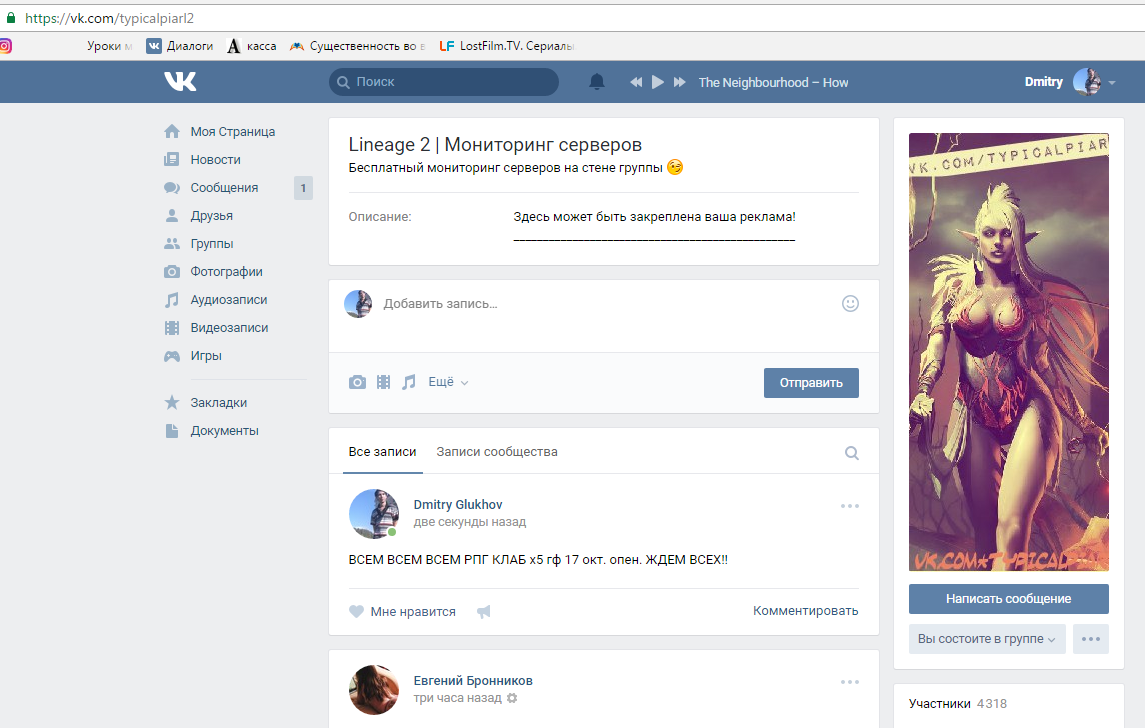Screen dimensions: 1145x728
Task: Attach video using film icon in post form
Action: click(x=383, y=382)
